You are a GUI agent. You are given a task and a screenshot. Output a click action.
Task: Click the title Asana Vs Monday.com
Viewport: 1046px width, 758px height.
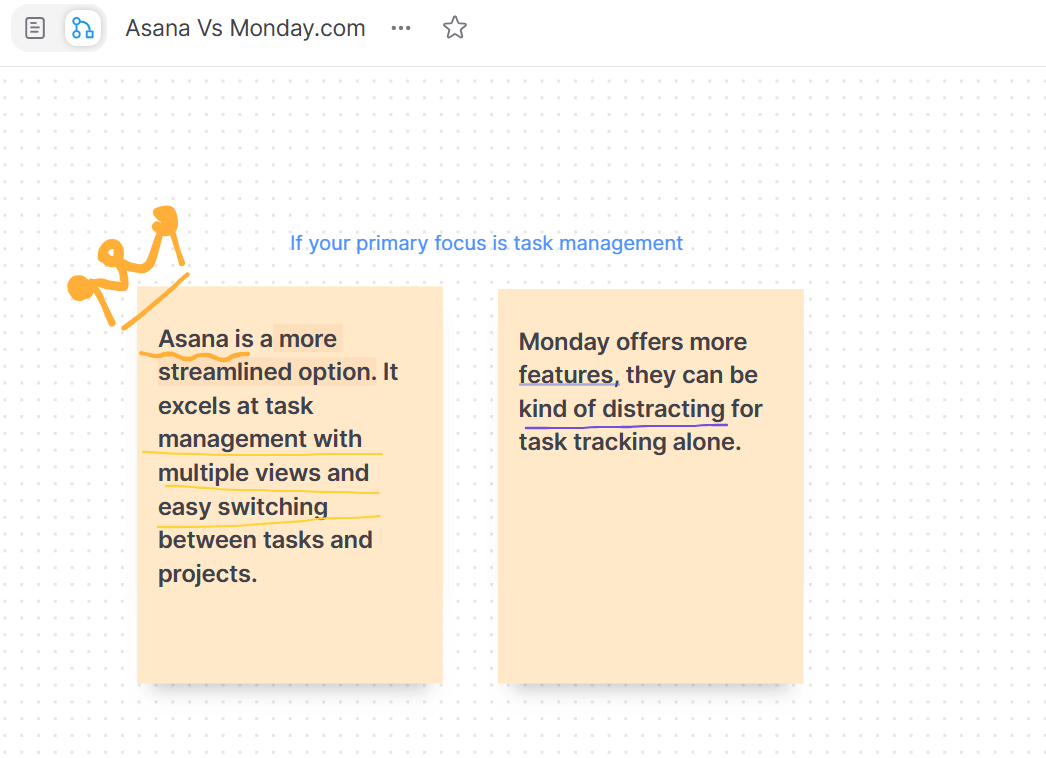[245, 28]
